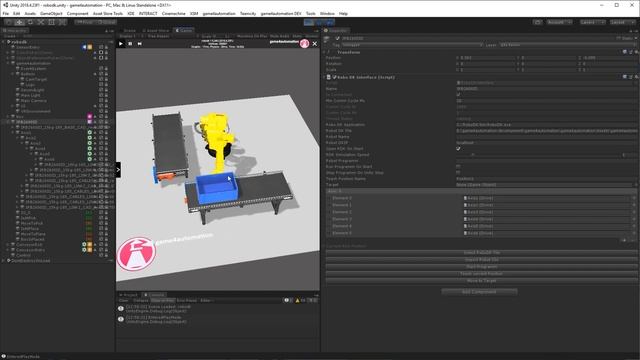Select the Move tool in toolbar
The height and width of the screenshot is (360, 640).
tap(19, 22)
